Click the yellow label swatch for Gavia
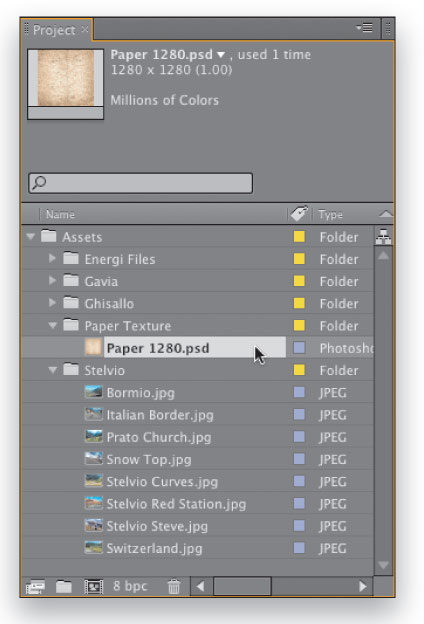The image size is (424, 624). click(299, 281)
